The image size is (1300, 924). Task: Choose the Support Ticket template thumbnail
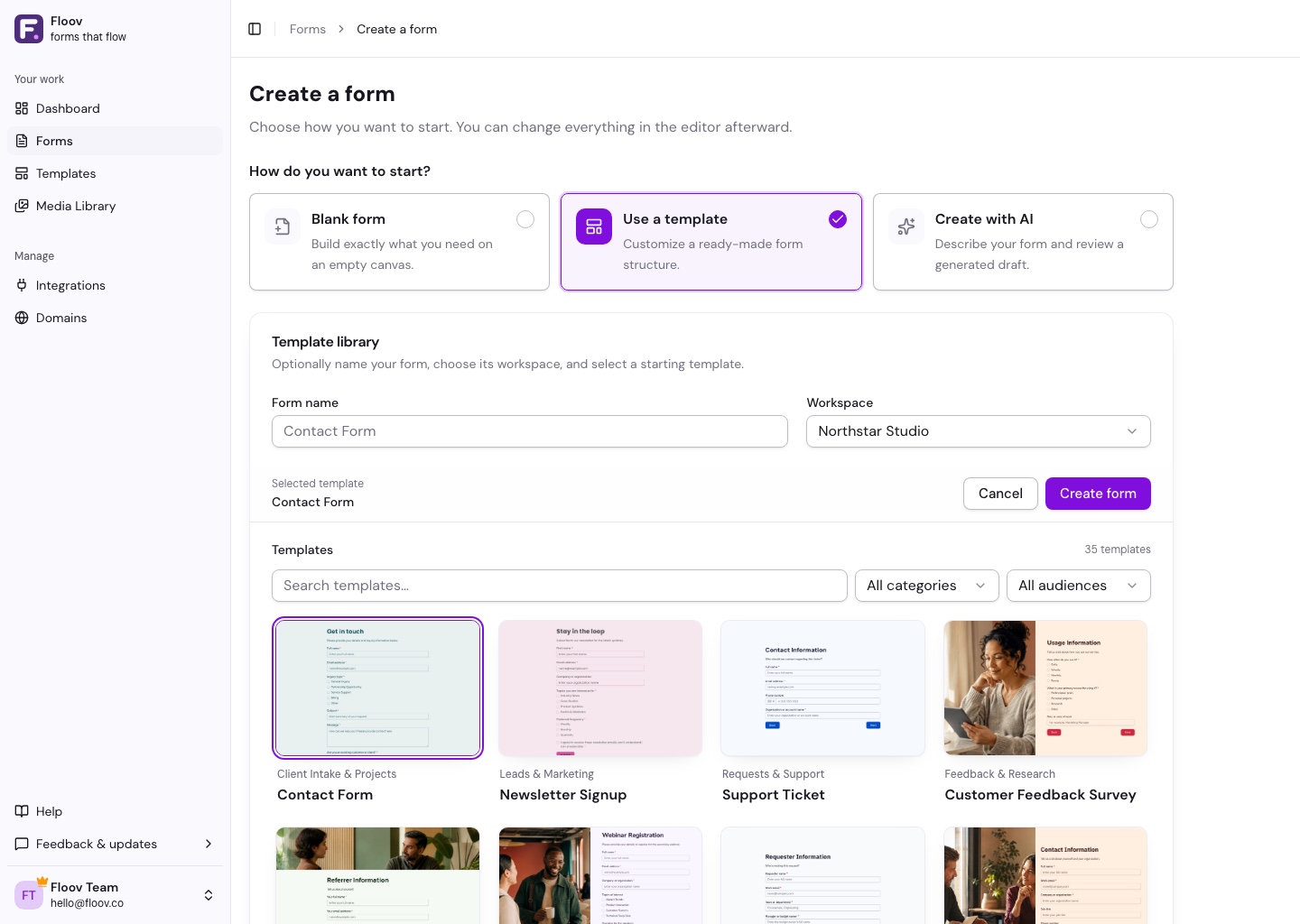[x=823, y=688]
